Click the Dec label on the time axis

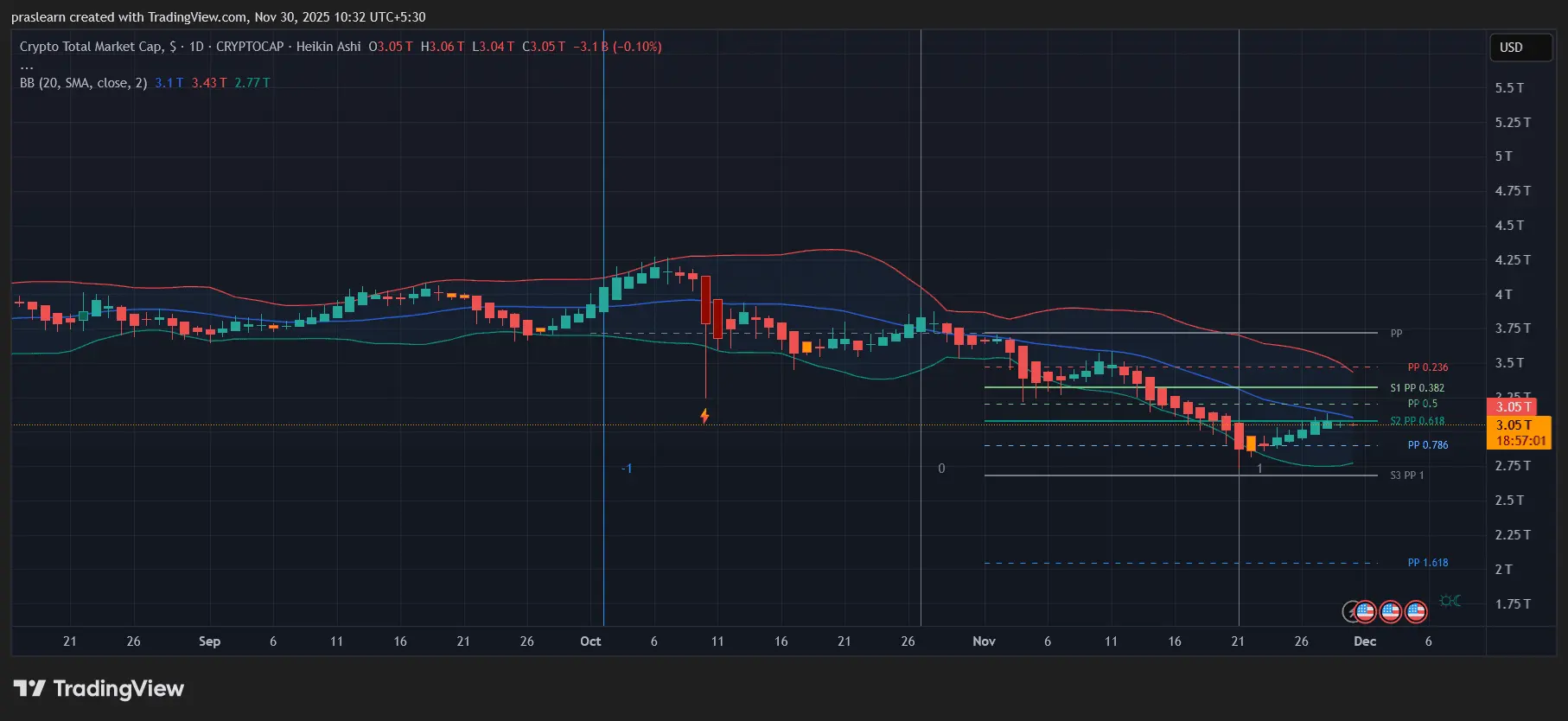[x=1364, y=641]
